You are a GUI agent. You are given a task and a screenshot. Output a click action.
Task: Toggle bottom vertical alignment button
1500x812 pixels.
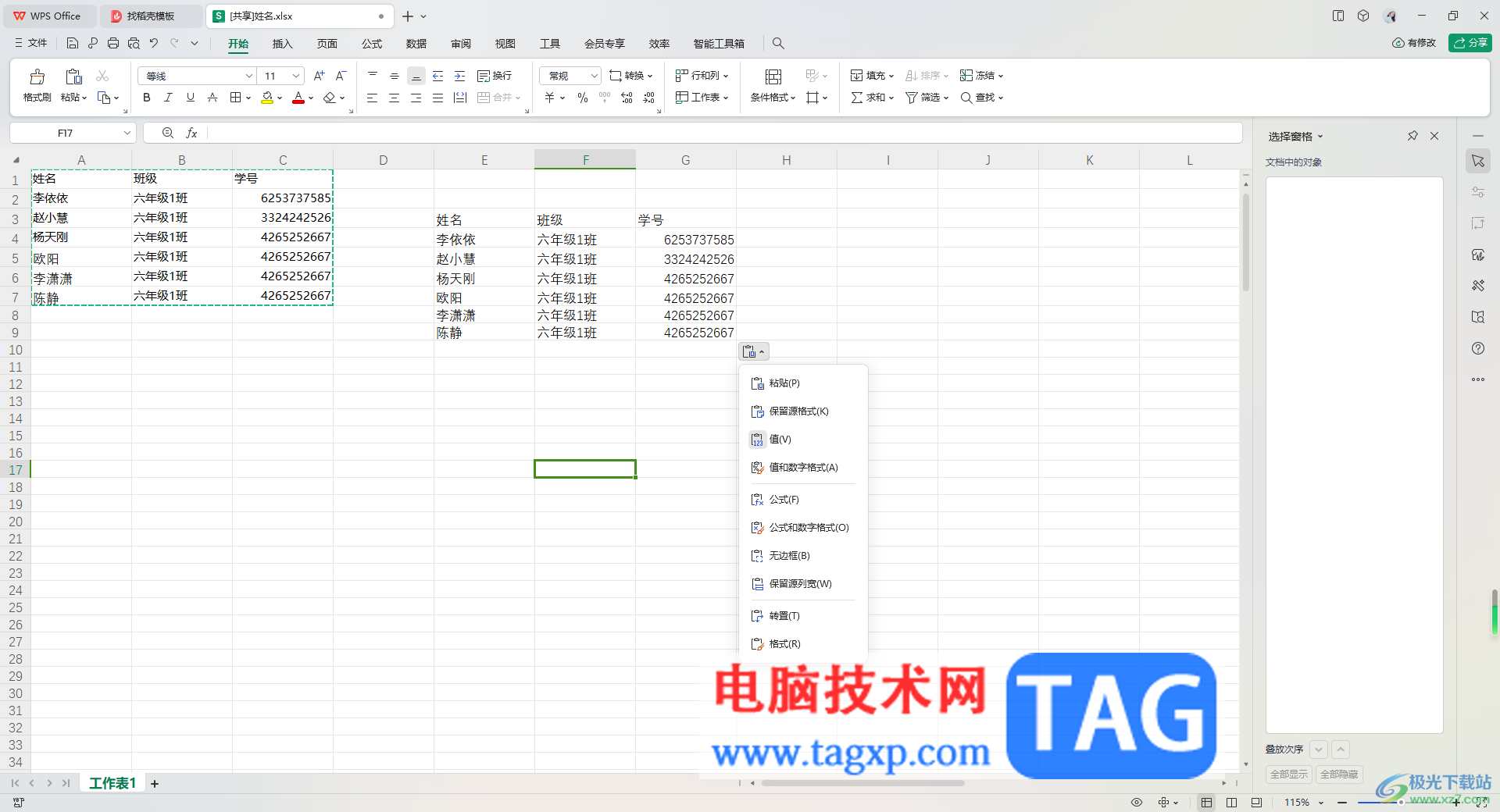click(x=416, y=76)
